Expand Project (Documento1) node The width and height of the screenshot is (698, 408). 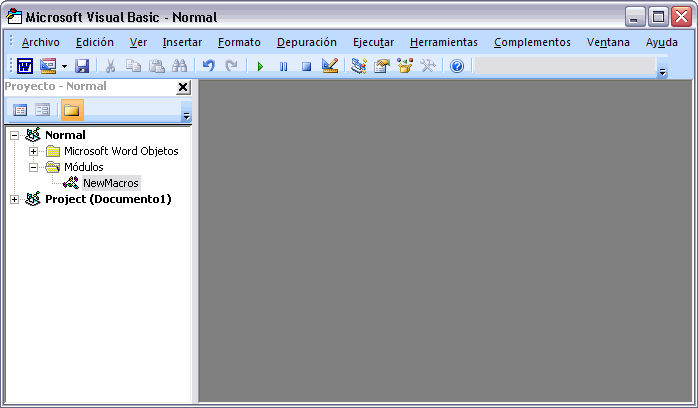tap(15, 199)
